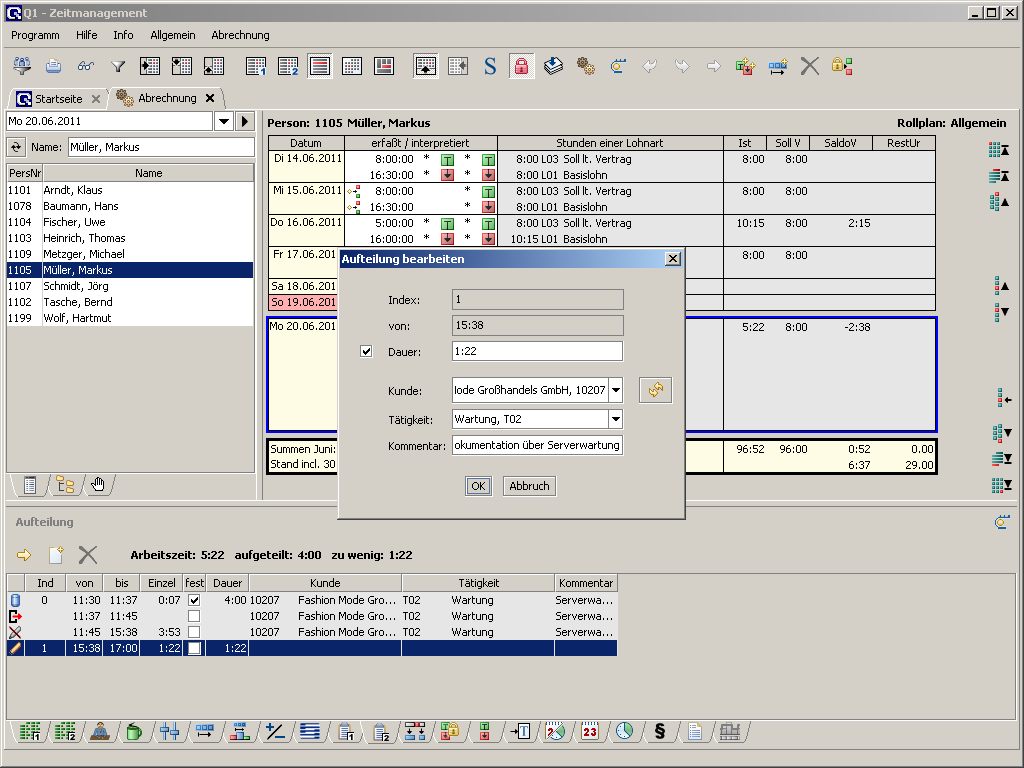This screenshot has height=768, width=1024.
Task: Expand the Kunde dropdown
Action: (615, 390)
